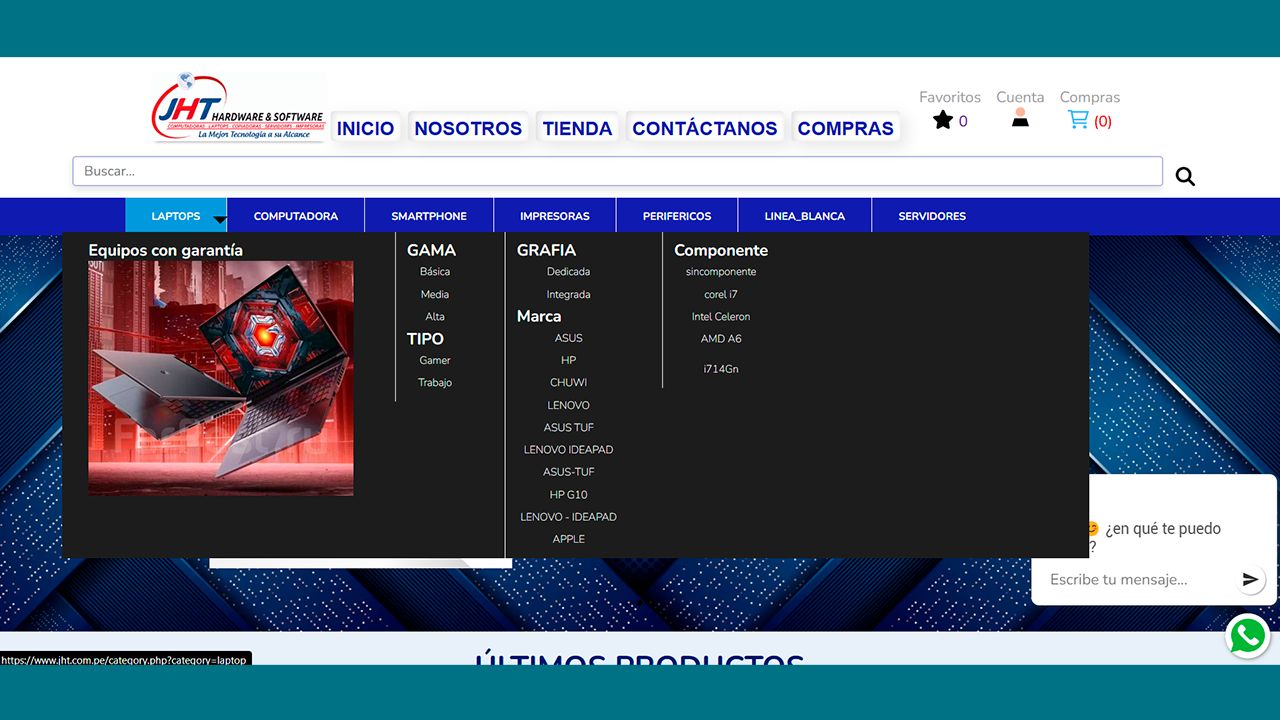Choose Trabajo laptop type
Screen dimensions: 1280x720
pyautogui.click(x=435, y=383)
